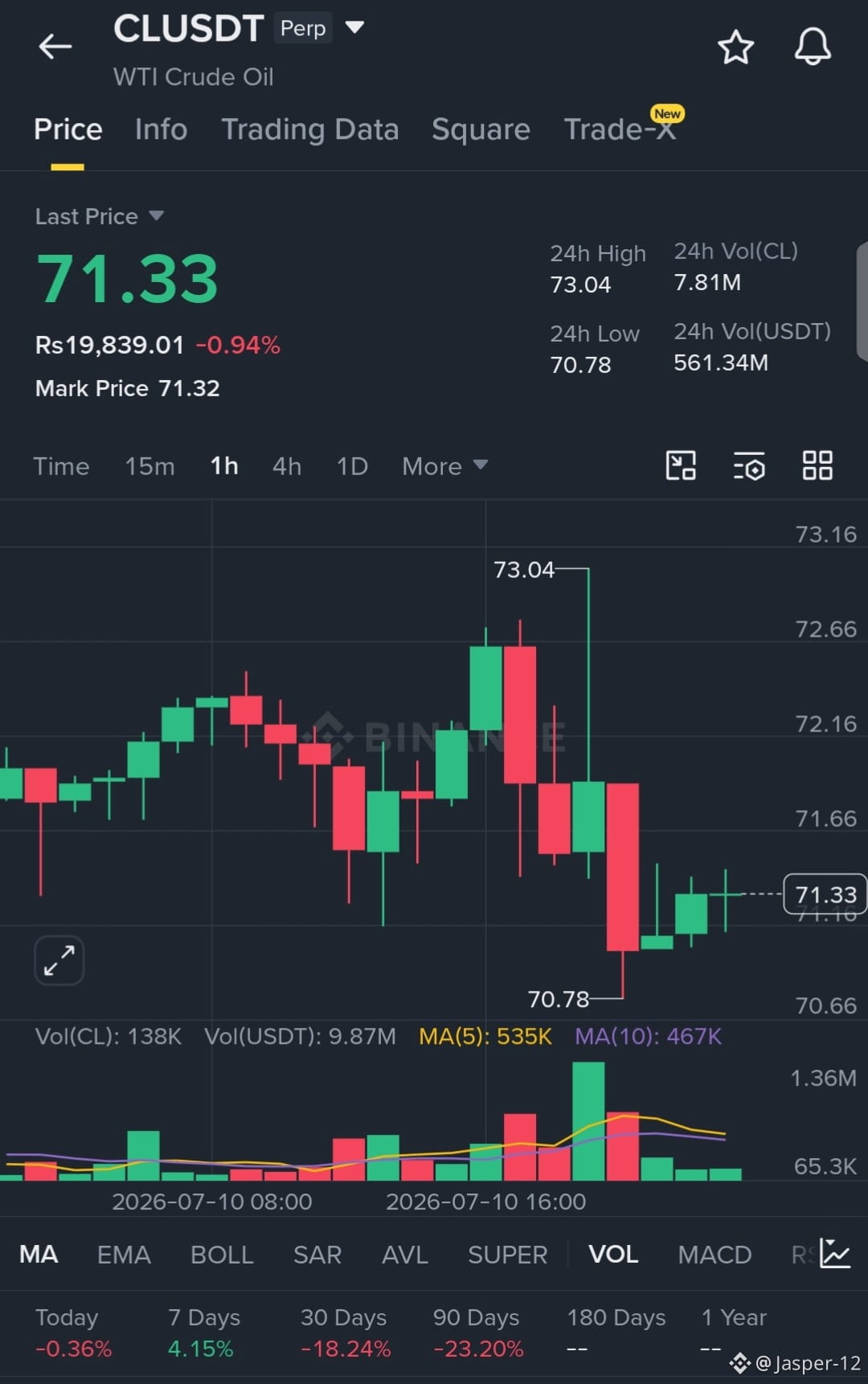Image resolution: width=868 pixels, height=1384 pixels.
Task: Tap the 180 Days performance column
Action: 616,1333
